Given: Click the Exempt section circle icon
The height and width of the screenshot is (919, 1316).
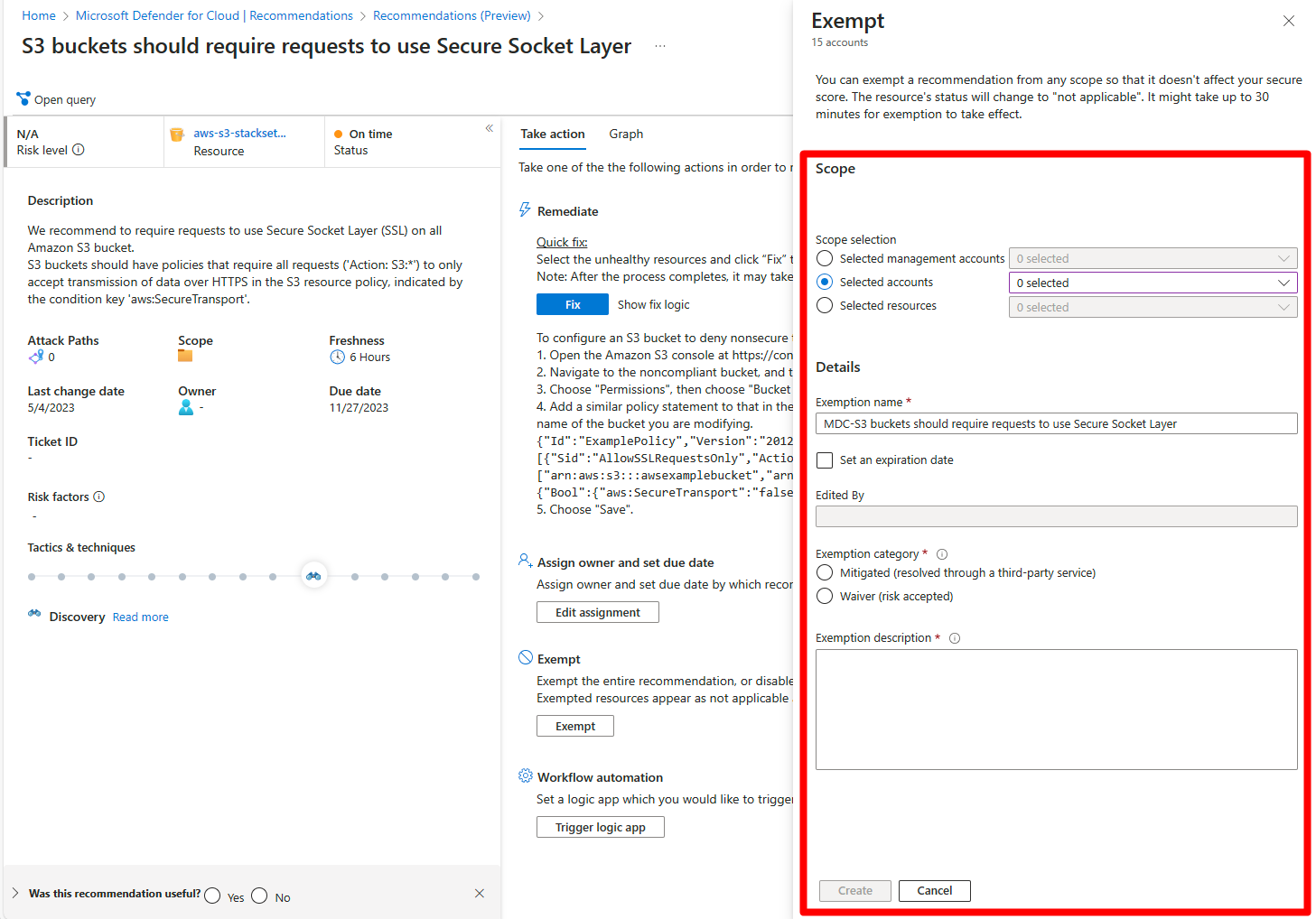Looking at the screenshot, I should point(526,658).
